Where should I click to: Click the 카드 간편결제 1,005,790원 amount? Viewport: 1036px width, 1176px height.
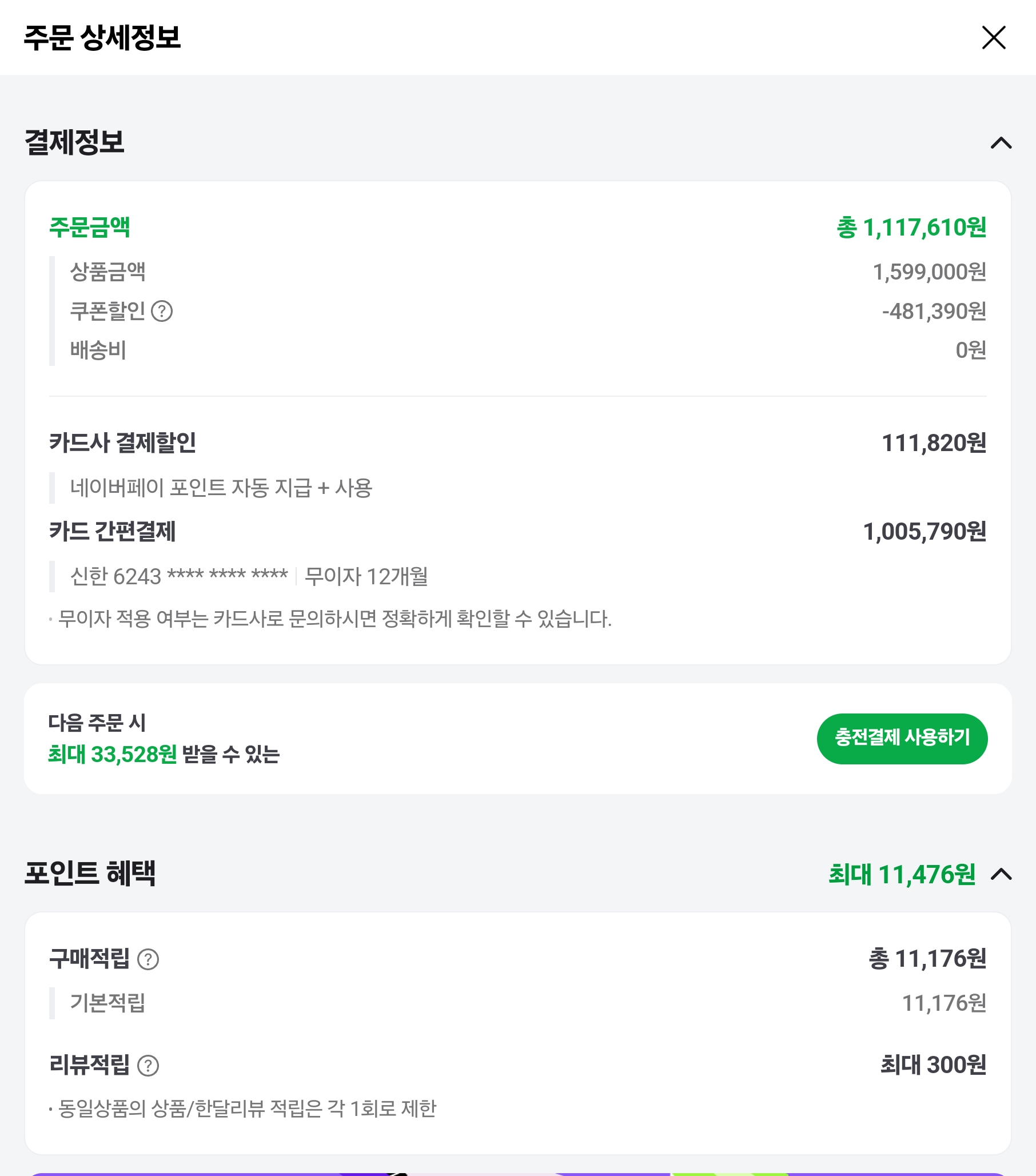point(925,532)
